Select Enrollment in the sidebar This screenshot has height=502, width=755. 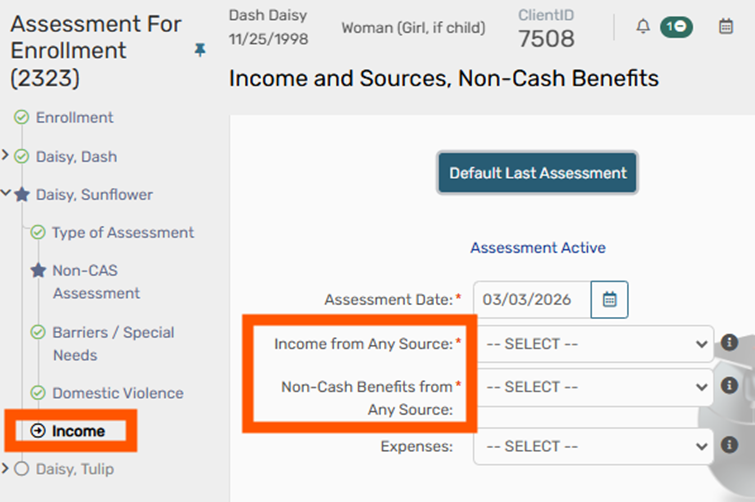pos(74,118)
